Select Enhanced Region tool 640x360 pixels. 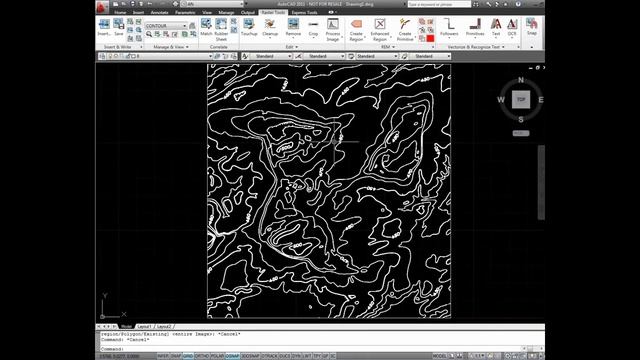coord(380,29)
